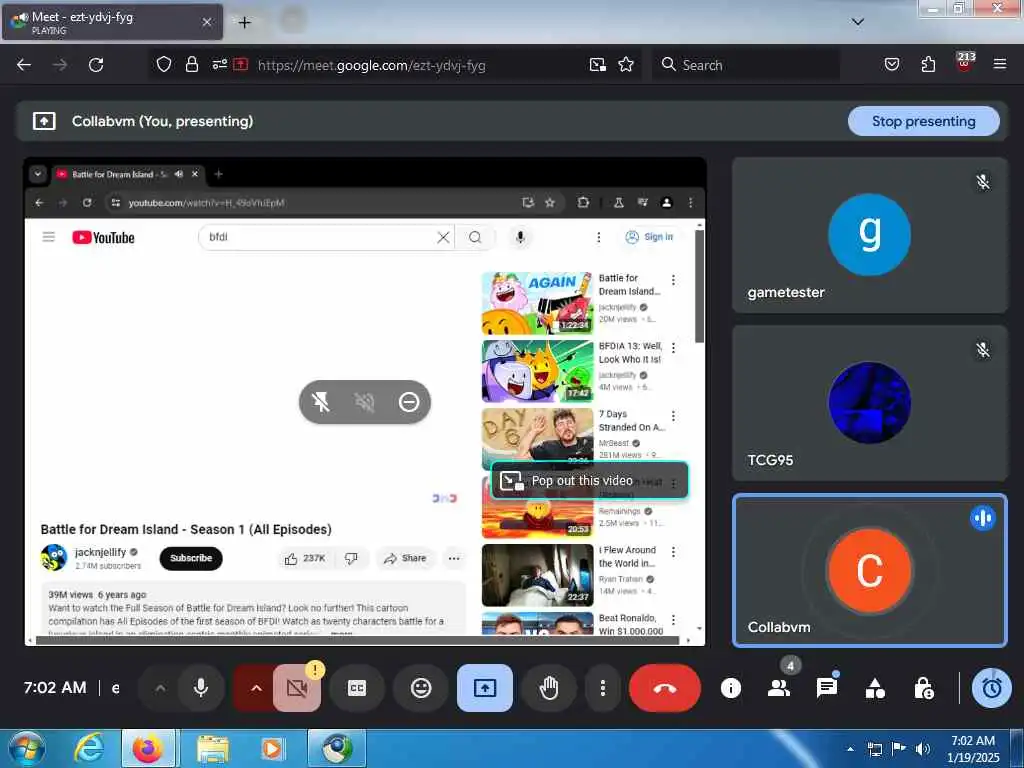Screen dimensions: 1024x768
Task: Click the muted mic icon on TCG95 tile
Action: point(982,350)
